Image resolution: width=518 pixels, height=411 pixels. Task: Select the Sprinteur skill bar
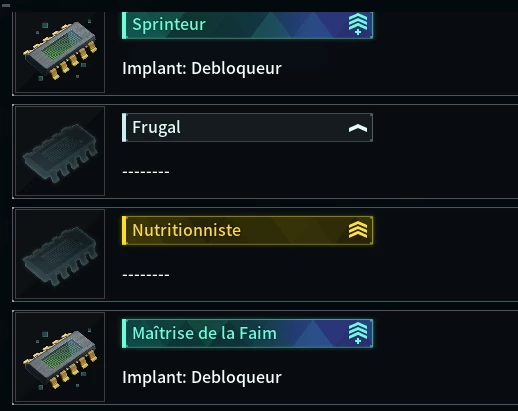[x=247, y=25]
